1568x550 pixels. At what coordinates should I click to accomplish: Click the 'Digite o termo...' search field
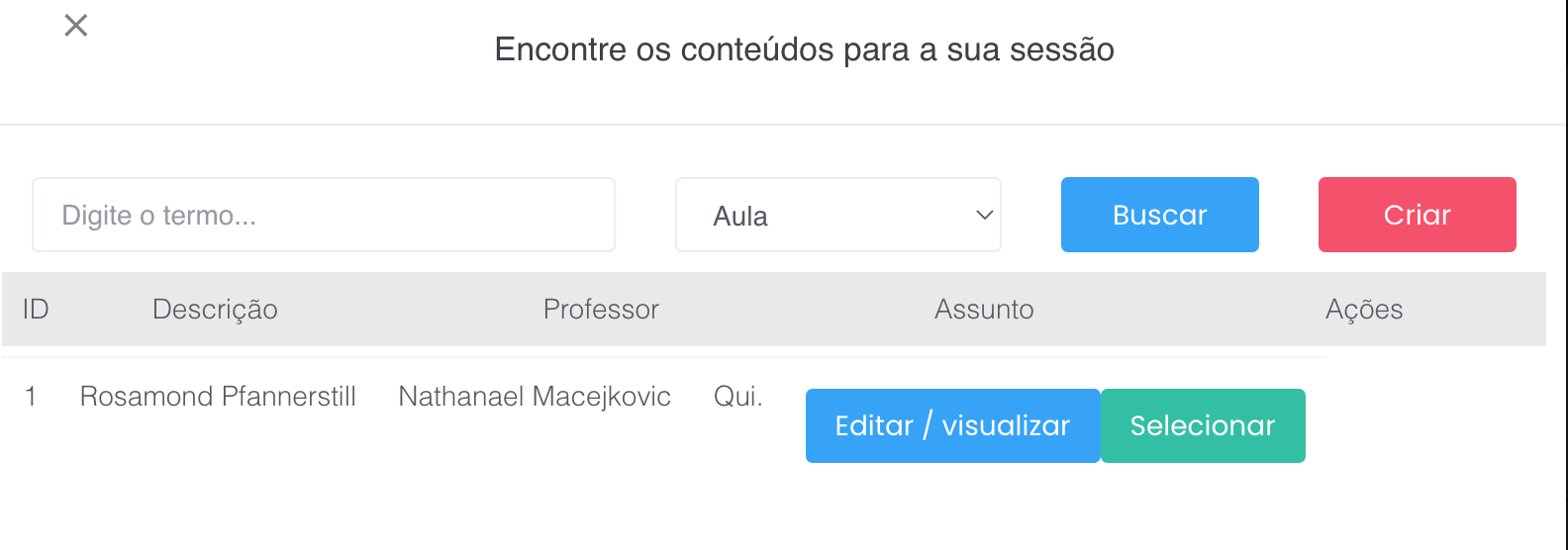pos(324,215)
